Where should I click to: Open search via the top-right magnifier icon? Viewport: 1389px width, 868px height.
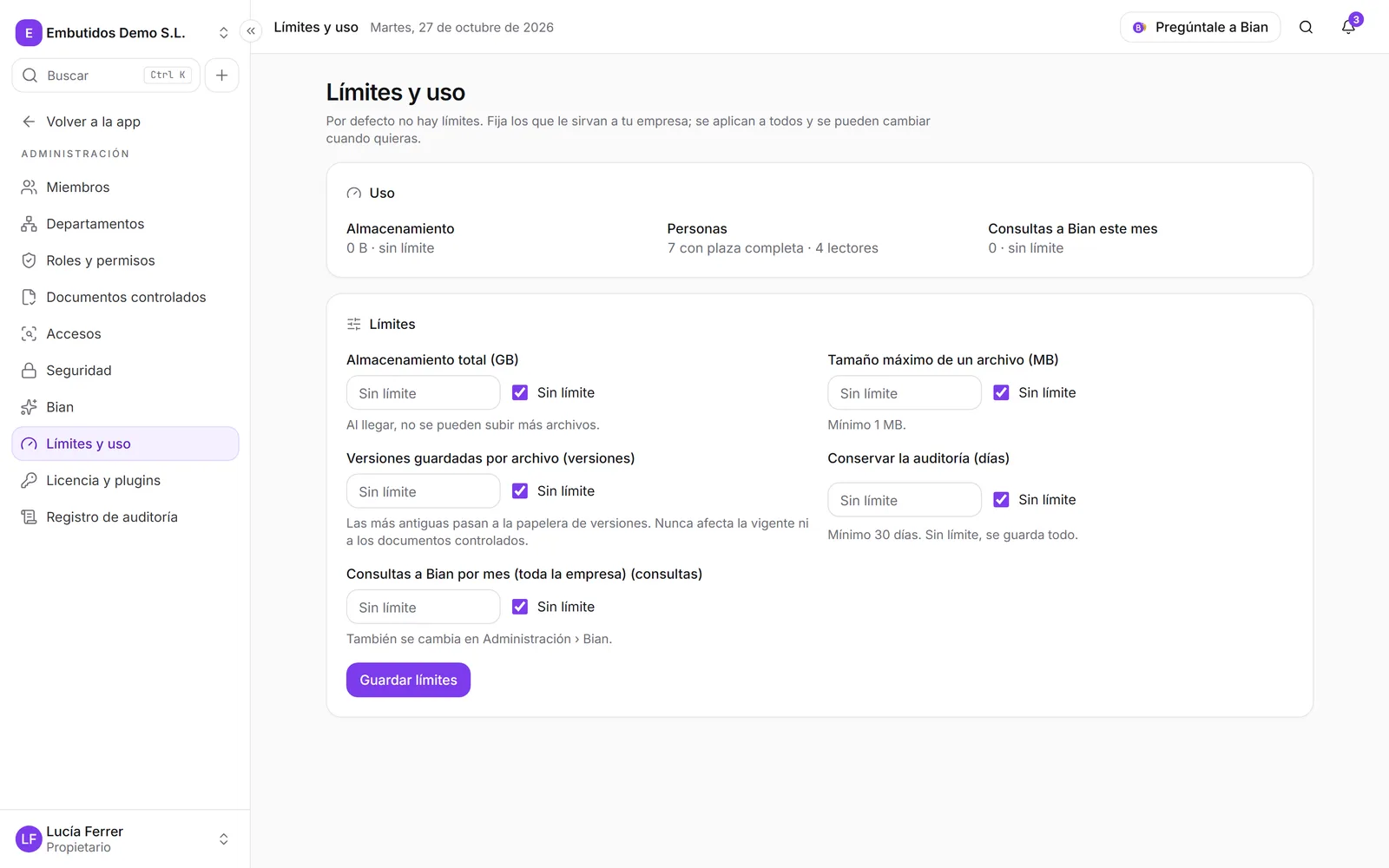point(1306,28)
